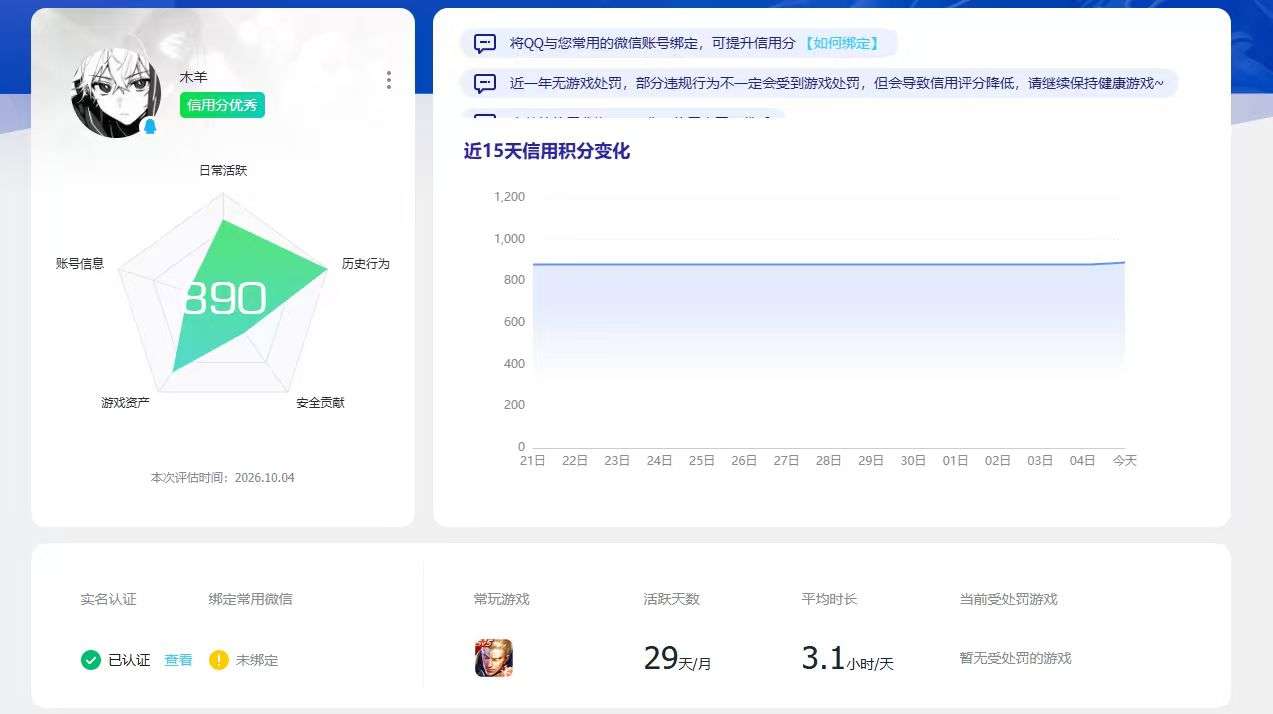Viewport: 1273px width, 714px height.
Task: Select the 日常活跃 radar label
Action: point(223,170)
